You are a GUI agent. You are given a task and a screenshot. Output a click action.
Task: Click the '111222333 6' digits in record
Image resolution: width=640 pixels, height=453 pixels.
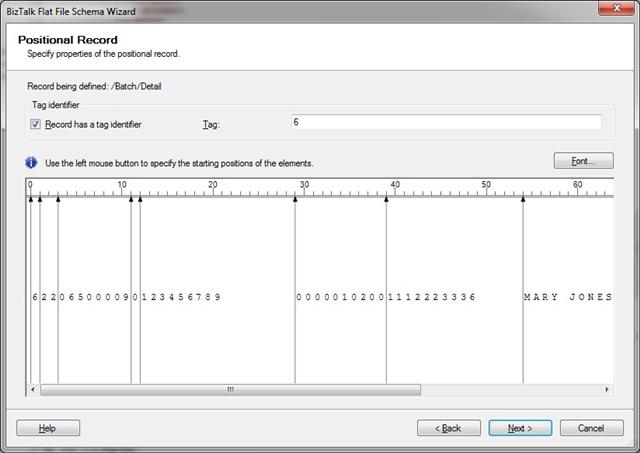[x=431, y=297]
